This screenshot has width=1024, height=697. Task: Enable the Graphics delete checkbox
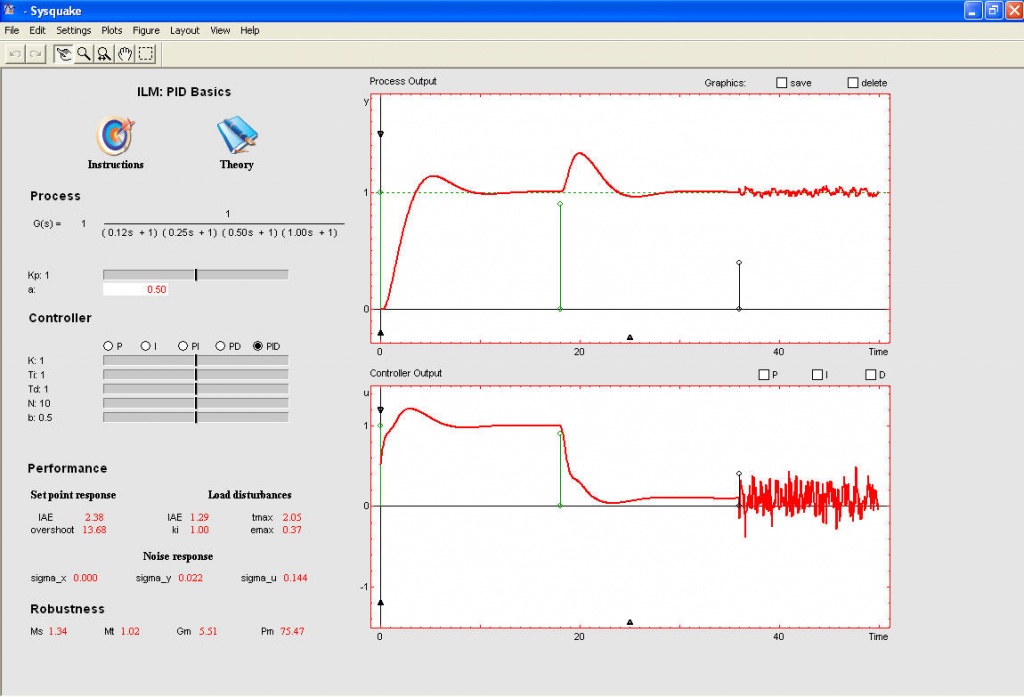852,82
